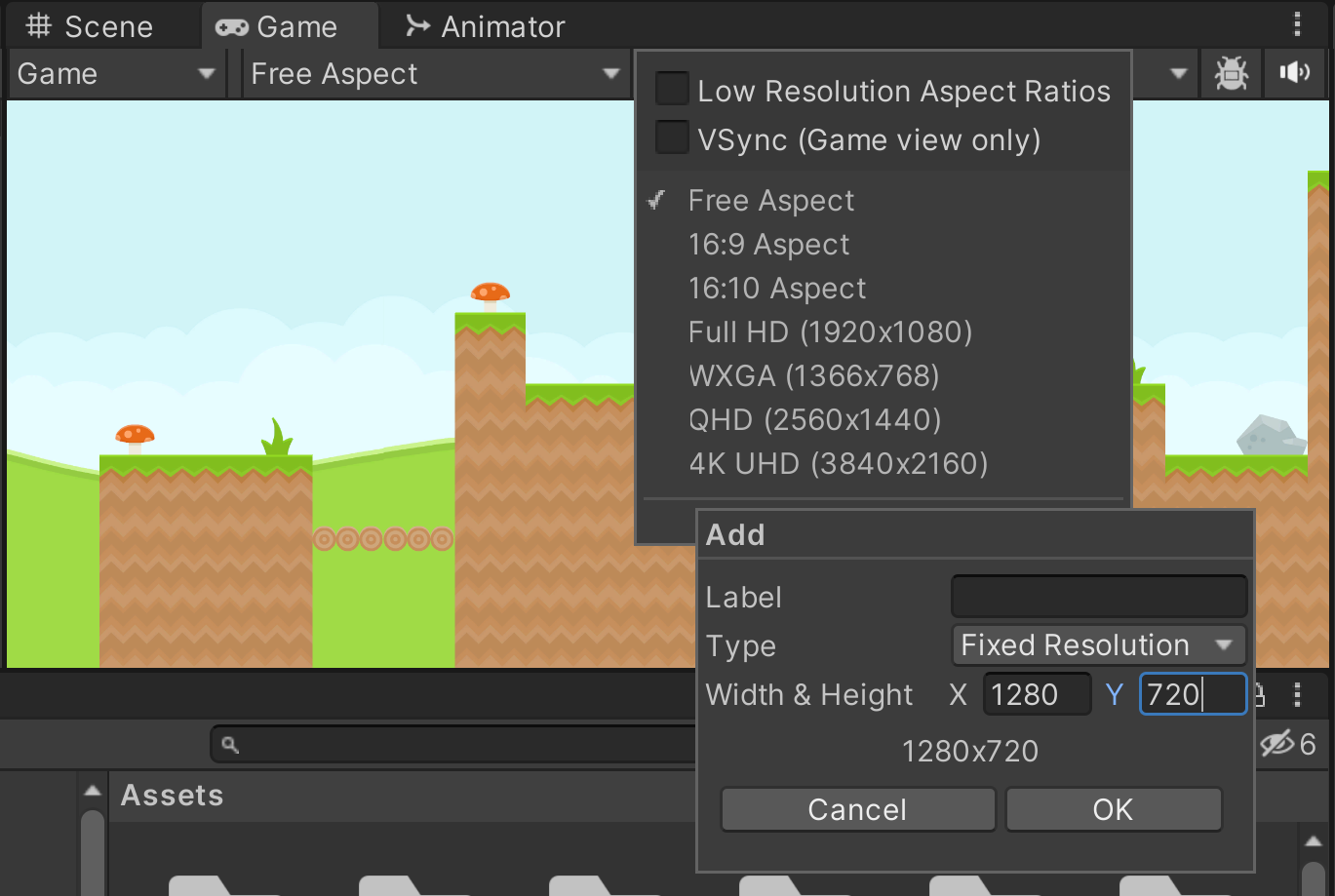Open the dropdown arrow left of bug icon
Screen dimensions: 1335x896
coord(1178,74)
